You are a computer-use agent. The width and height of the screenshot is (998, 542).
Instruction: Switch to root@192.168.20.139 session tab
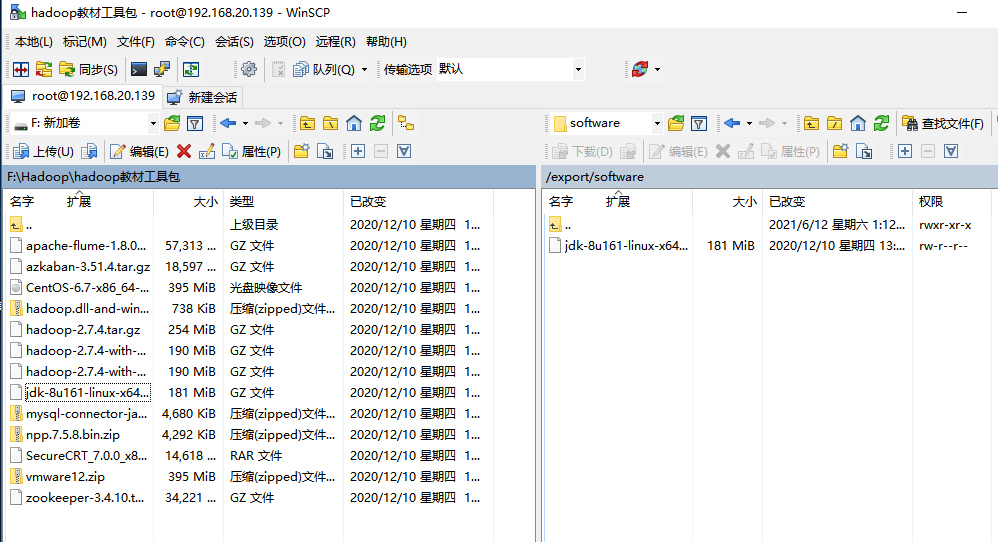(x=83, y=96)
